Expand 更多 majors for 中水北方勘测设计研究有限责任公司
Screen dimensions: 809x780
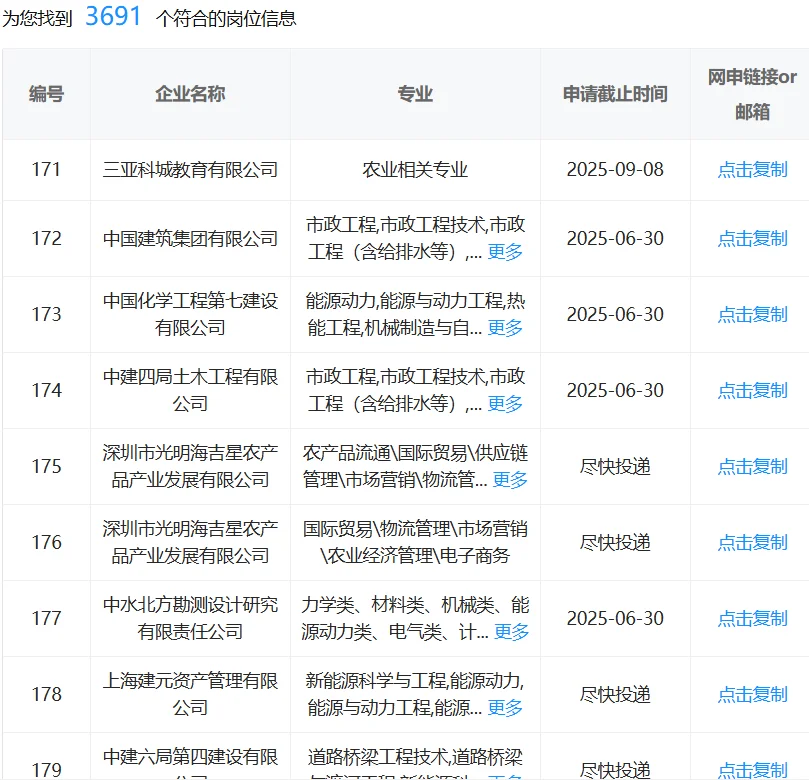(x=512, y=631)
